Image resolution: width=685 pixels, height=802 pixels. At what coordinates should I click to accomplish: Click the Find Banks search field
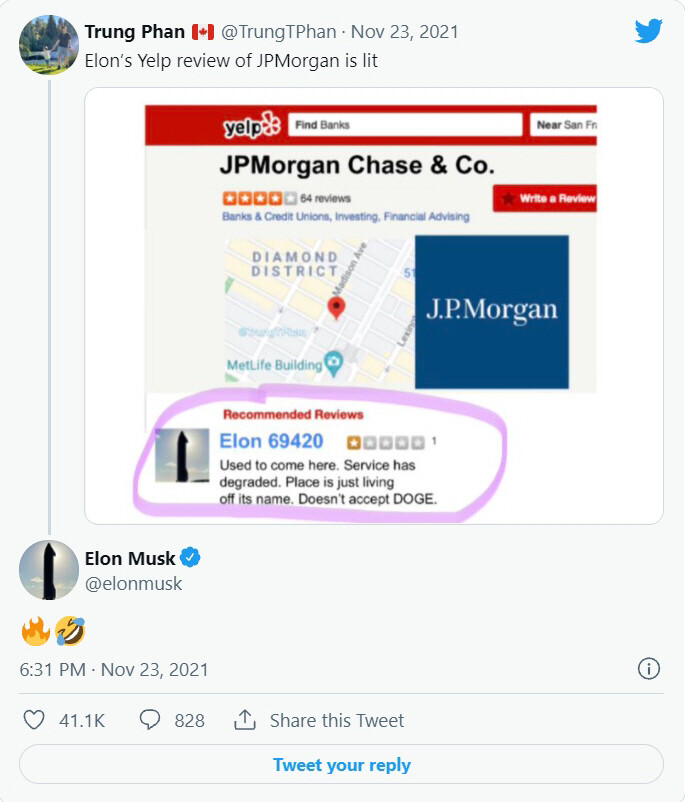tap(405, 125)
